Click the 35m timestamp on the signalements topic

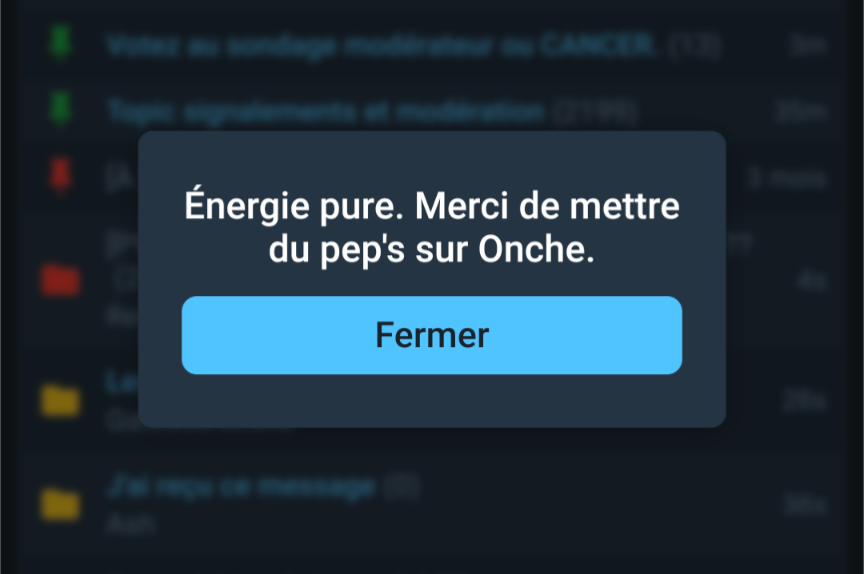(x=800, y=112)
